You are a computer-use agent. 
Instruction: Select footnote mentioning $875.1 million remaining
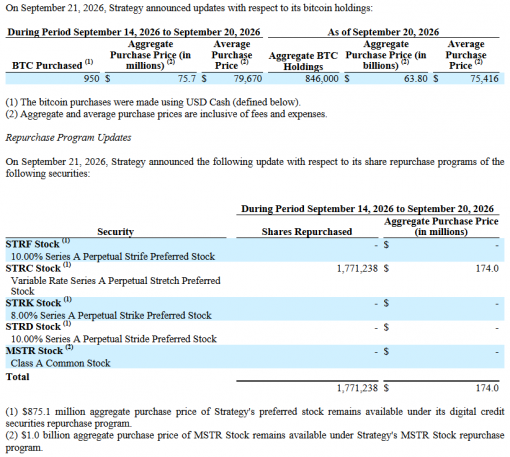255,418
